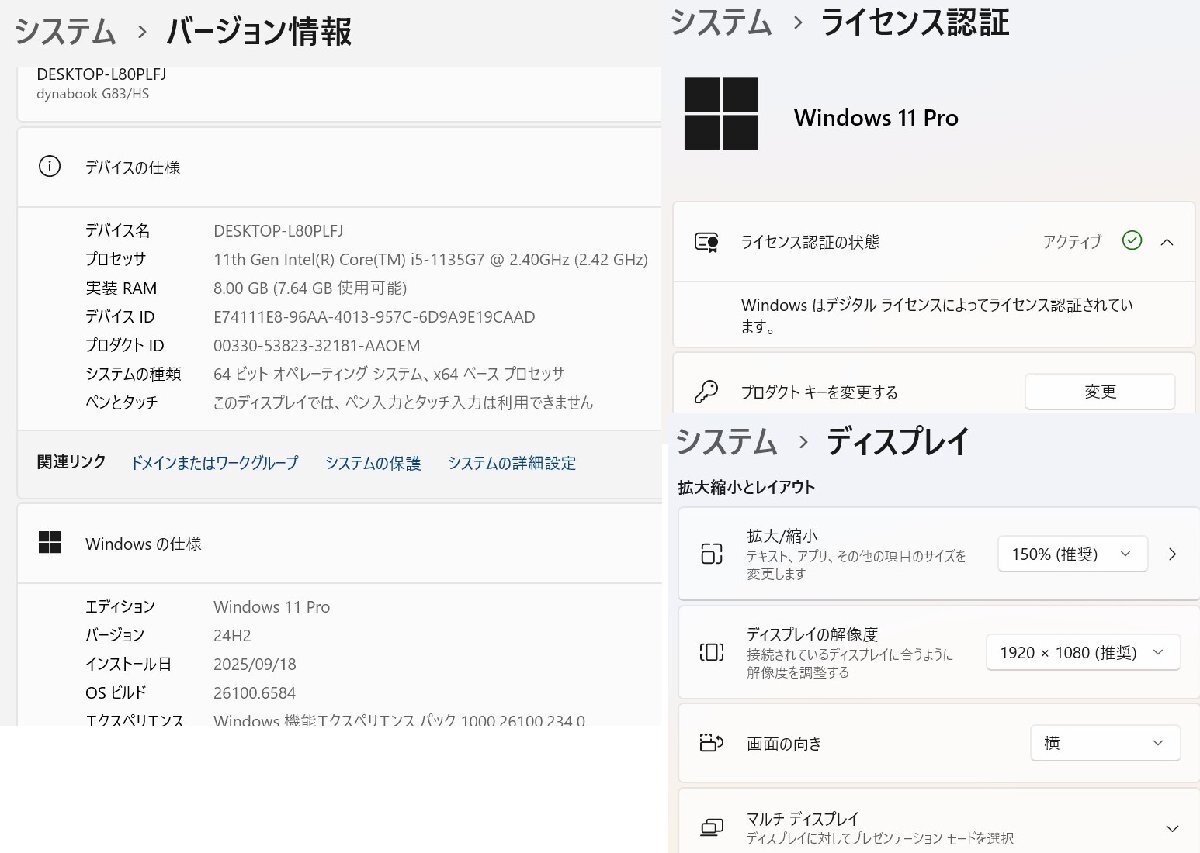This screenshot has width=1200, height=853.
Task: Go back to システム from バージョン情報
Action: 66,31
